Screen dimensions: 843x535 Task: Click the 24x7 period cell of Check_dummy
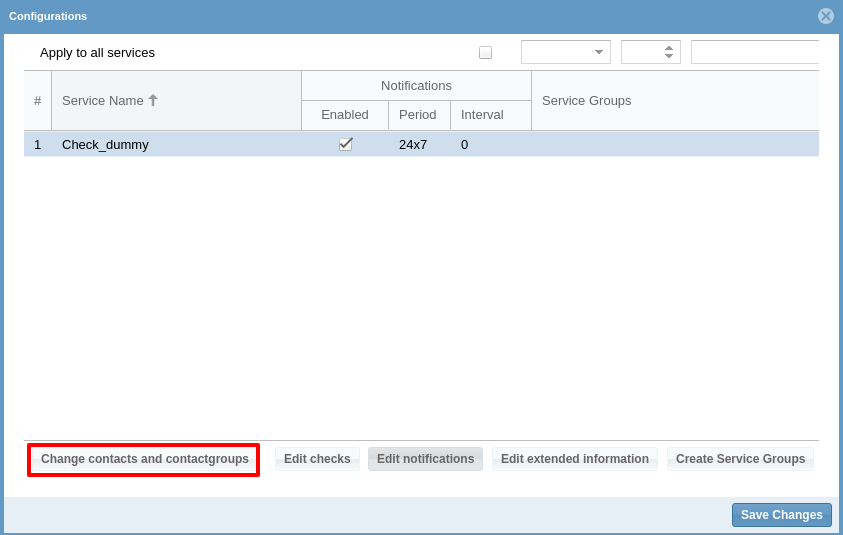(413, 144)
